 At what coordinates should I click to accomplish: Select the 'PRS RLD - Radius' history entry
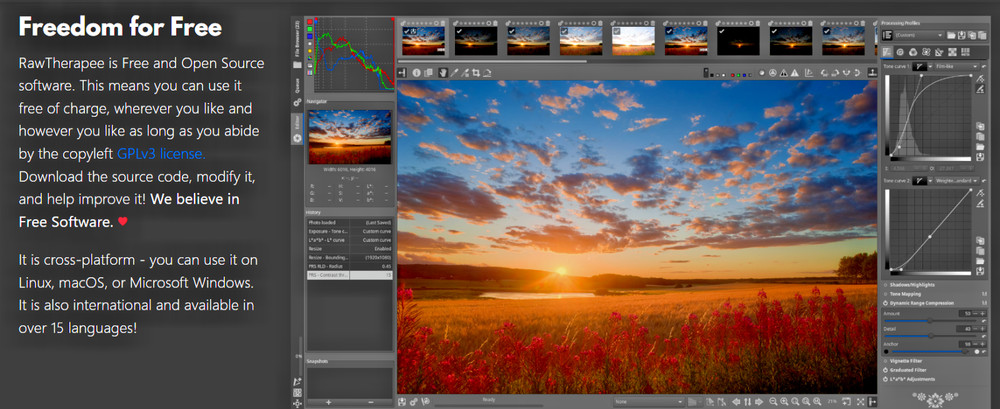(x=349, y=266)
